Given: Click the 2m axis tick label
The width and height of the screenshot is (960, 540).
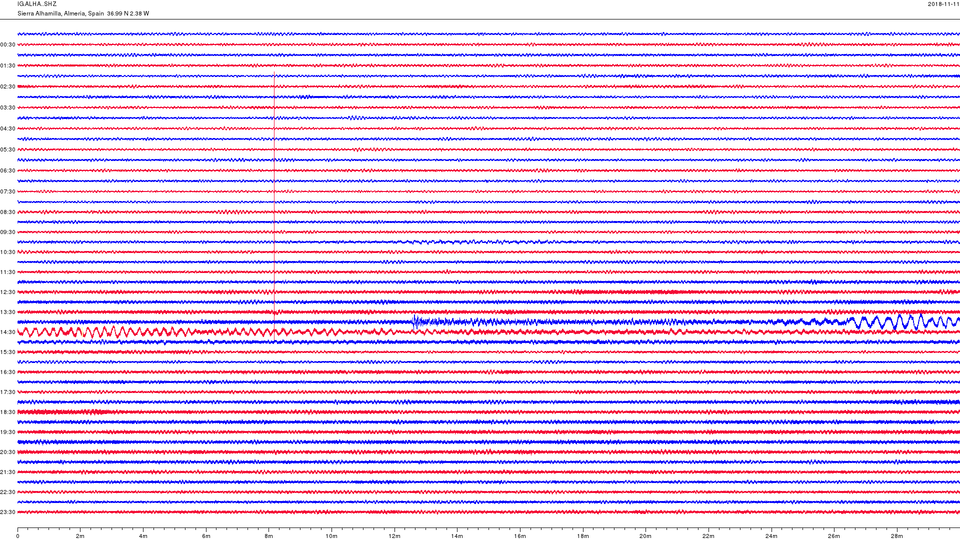Looking at the screenshot, I should pyautogui.click(x=80, y=536).
